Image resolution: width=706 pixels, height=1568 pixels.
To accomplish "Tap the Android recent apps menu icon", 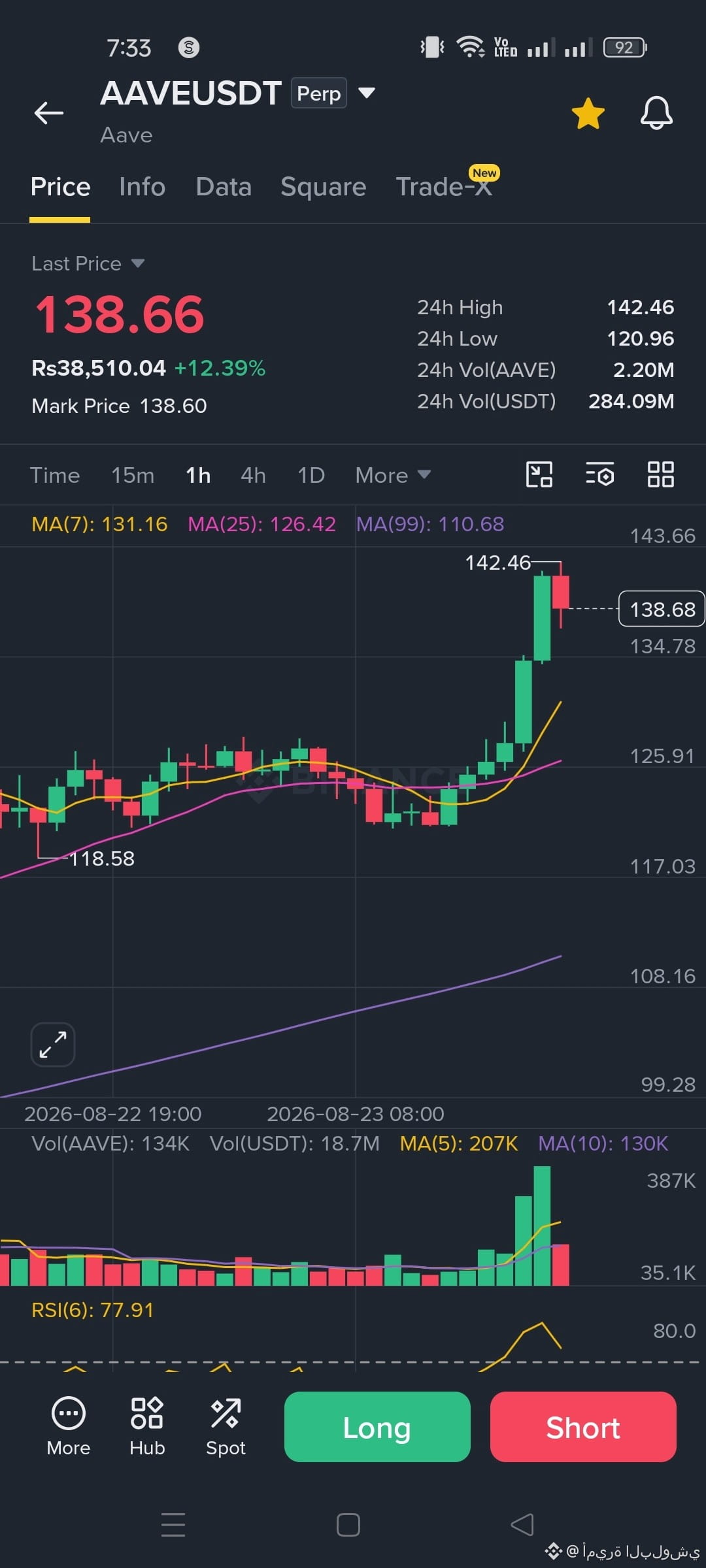I will (x=173, y=1524).
